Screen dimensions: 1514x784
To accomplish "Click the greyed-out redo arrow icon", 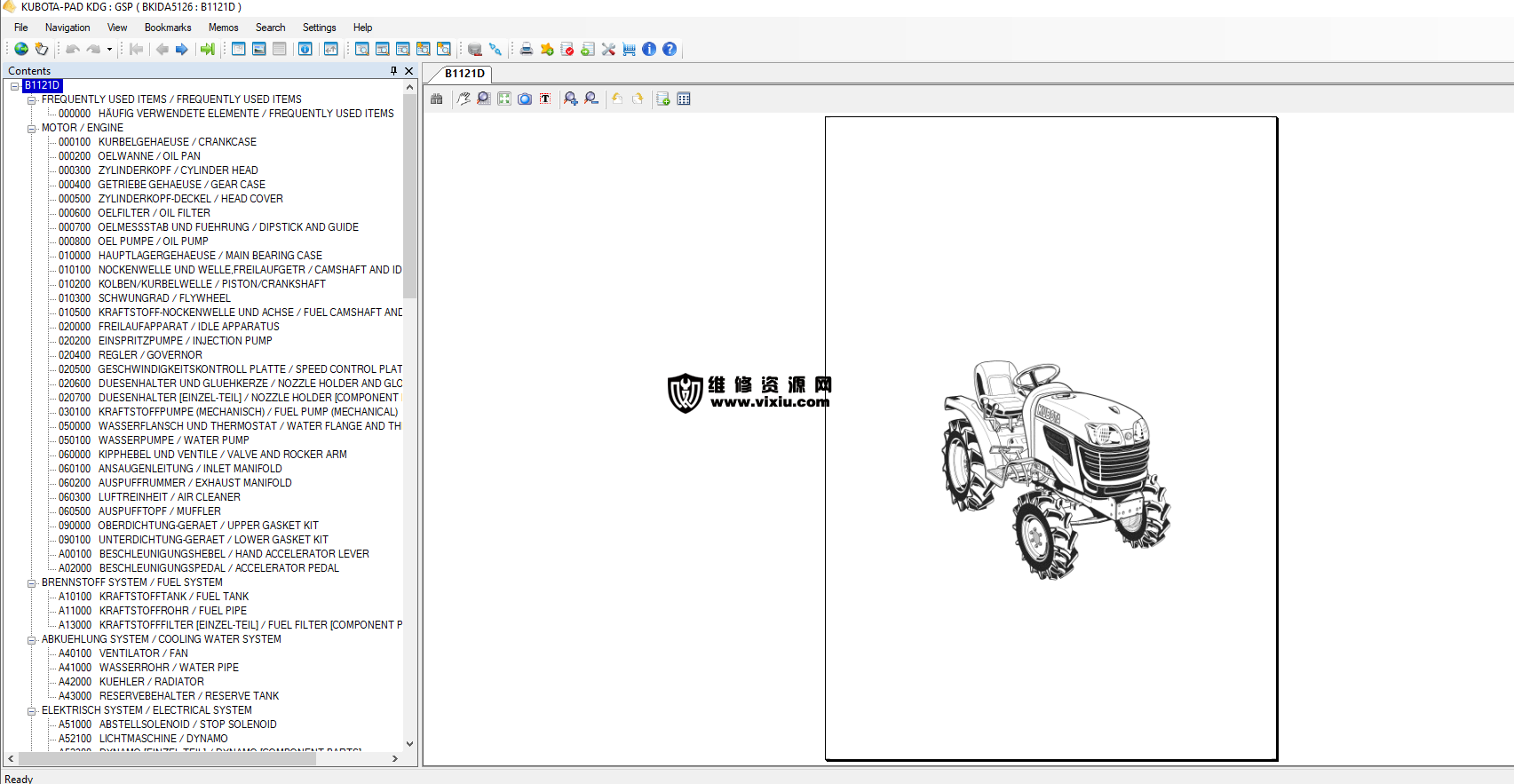I will (93, 49).
